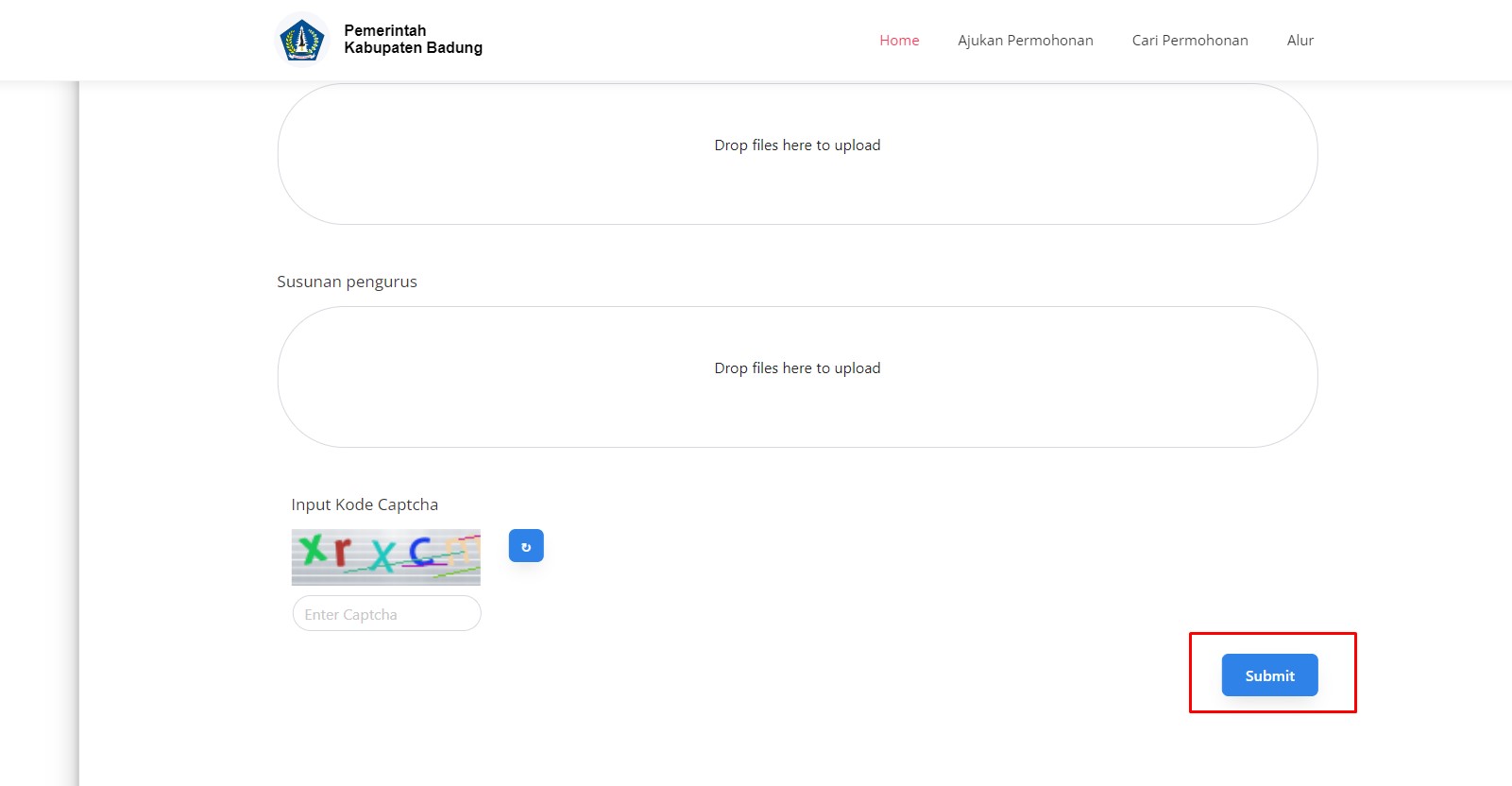The height and width of the screenshot is (786, 1512).
Task: Click the Input Kode Captcha label
Action: [365, 504]
